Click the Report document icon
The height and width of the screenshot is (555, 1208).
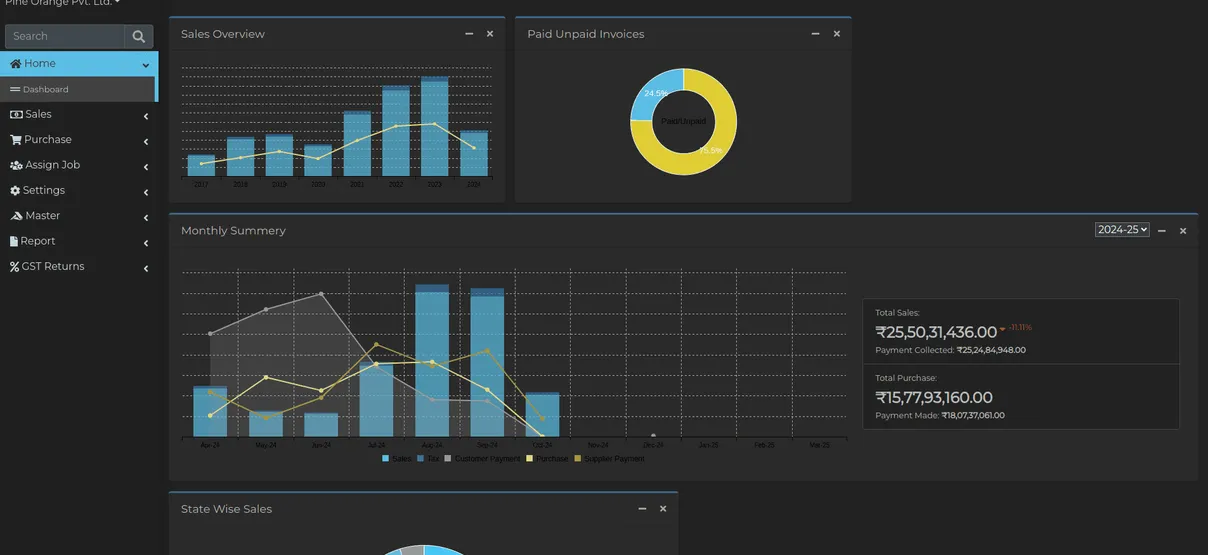14,242
